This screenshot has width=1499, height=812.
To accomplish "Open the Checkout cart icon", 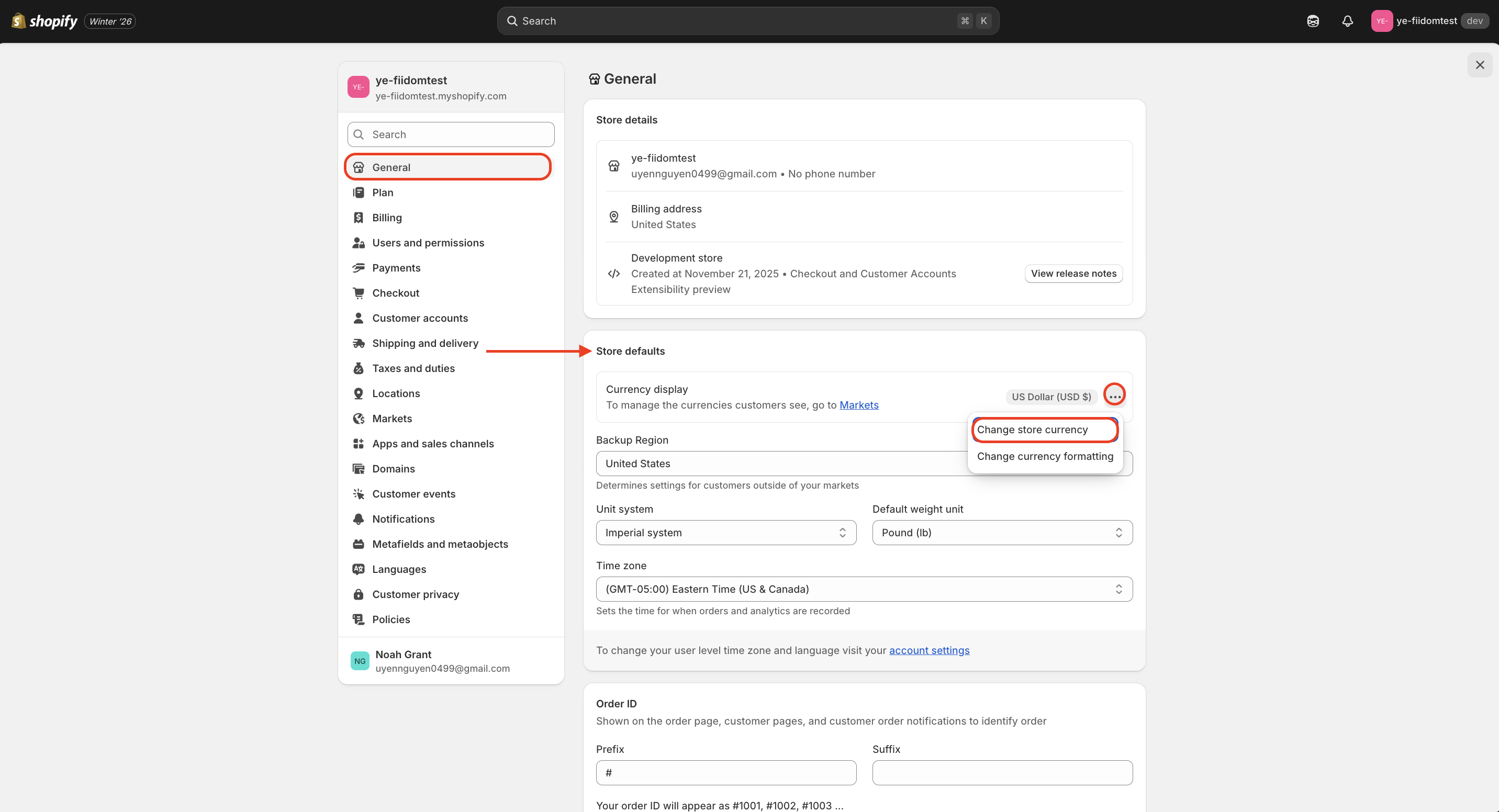I will (x=359, y=292).
